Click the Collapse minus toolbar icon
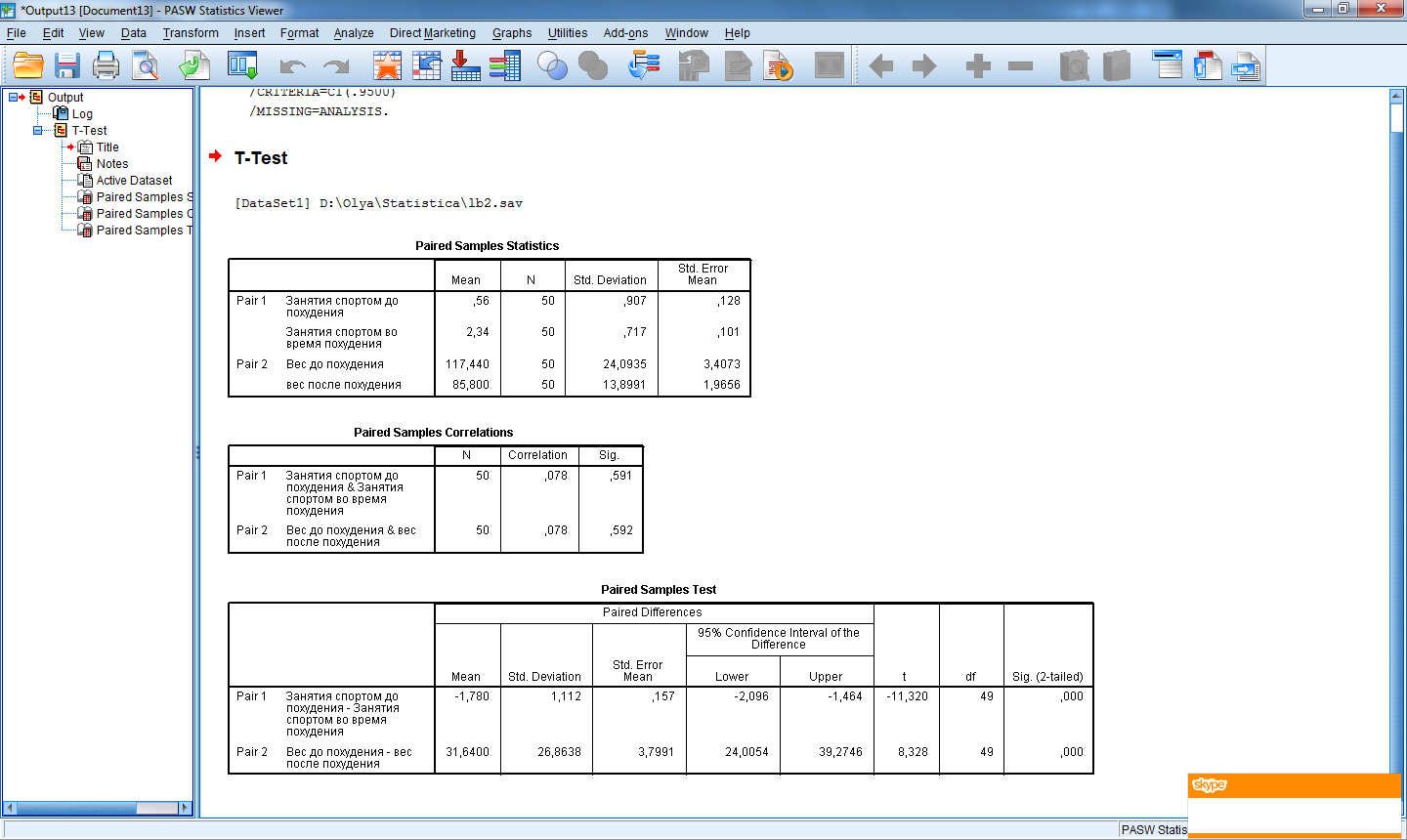 pyautogui.click(x=1020, y=66)
